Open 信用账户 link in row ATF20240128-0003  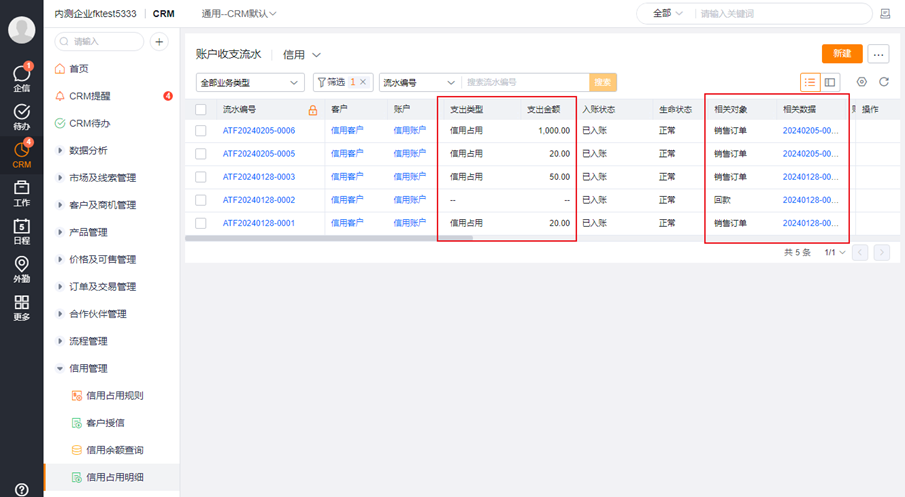[409, 177]
